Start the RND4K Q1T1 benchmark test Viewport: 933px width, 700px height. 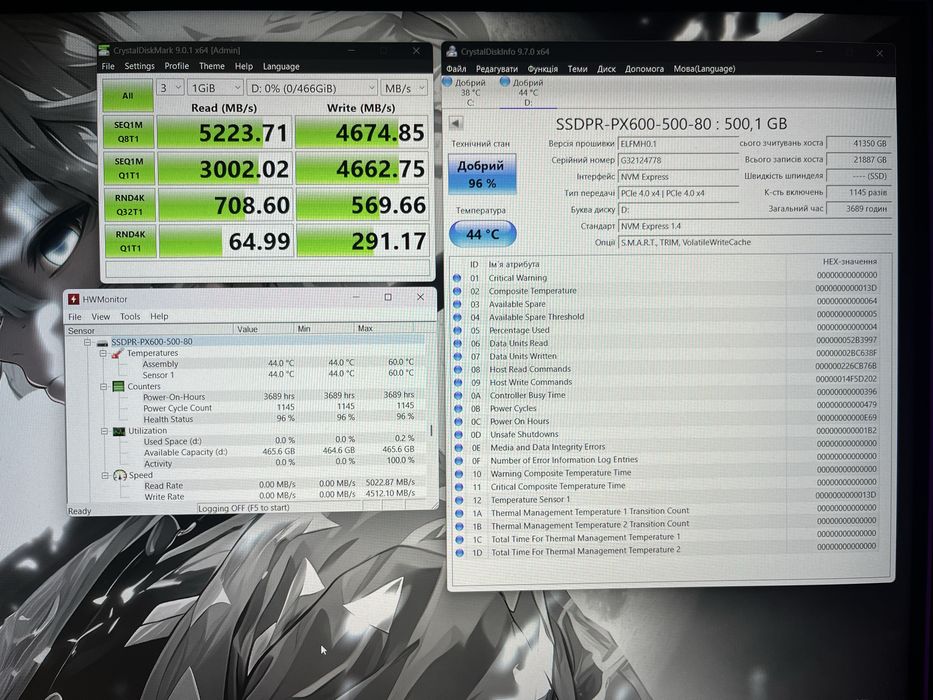click(131, 241)
